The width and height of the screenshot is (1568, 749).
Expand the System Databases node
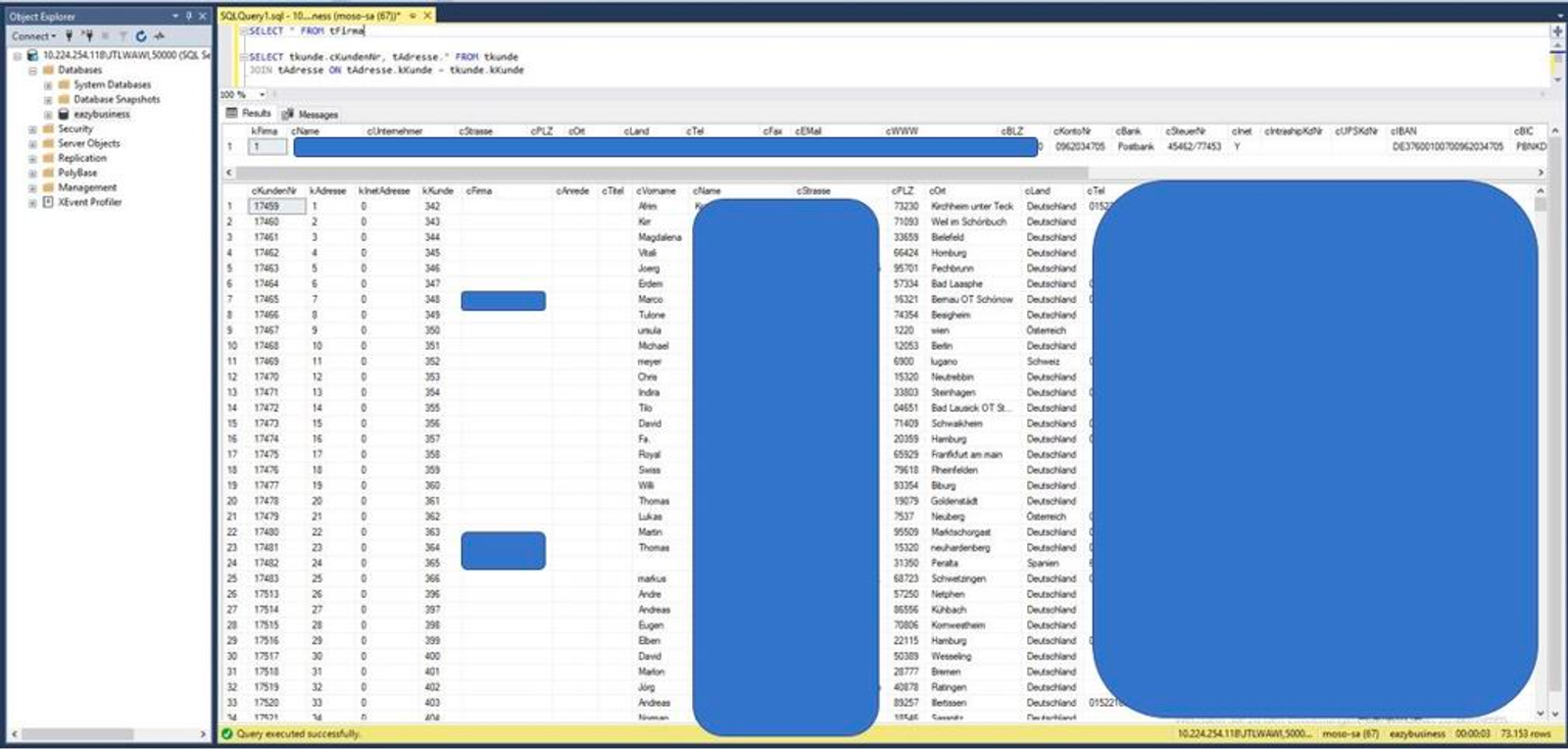(48, 85)
